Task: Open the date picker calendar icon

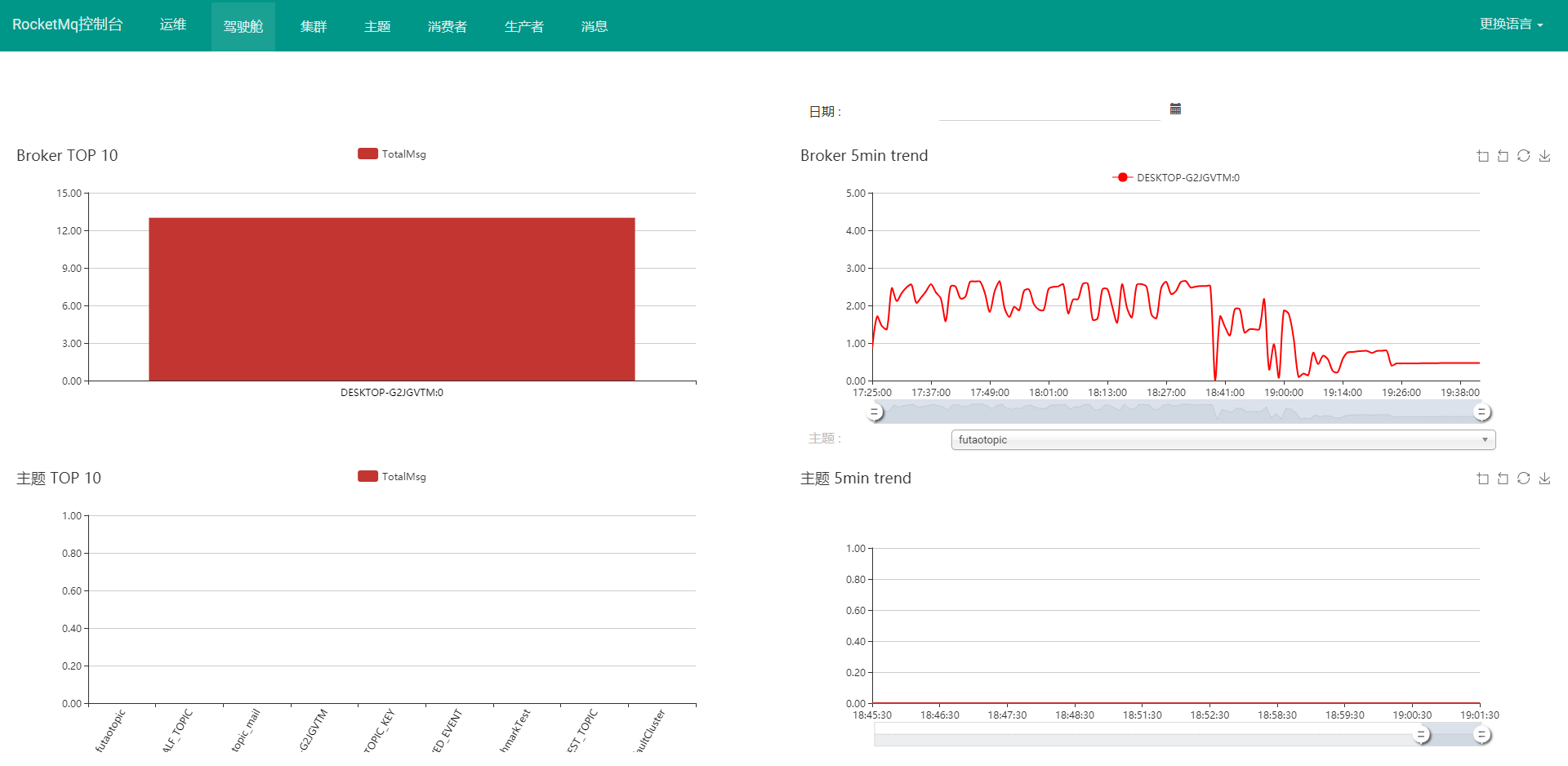Action: click(x=1175, y=109)
